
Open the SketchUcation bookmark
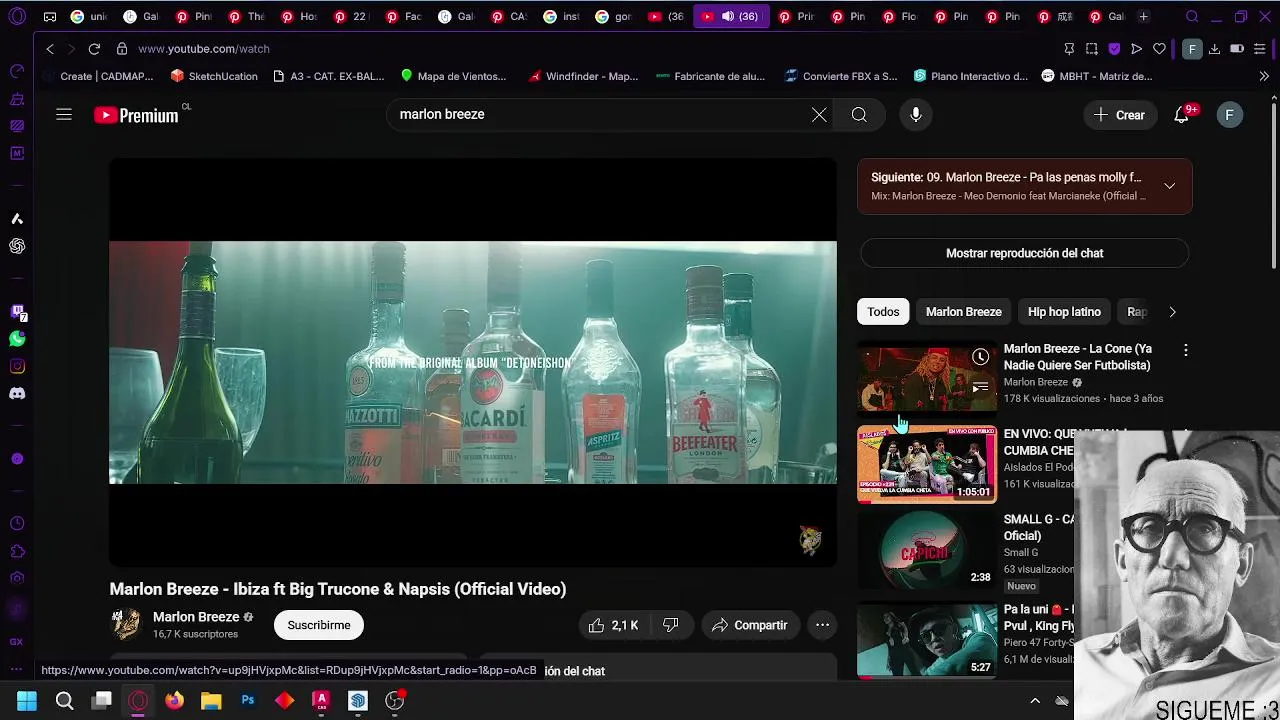pyautogui.click(x=214, y=76)
